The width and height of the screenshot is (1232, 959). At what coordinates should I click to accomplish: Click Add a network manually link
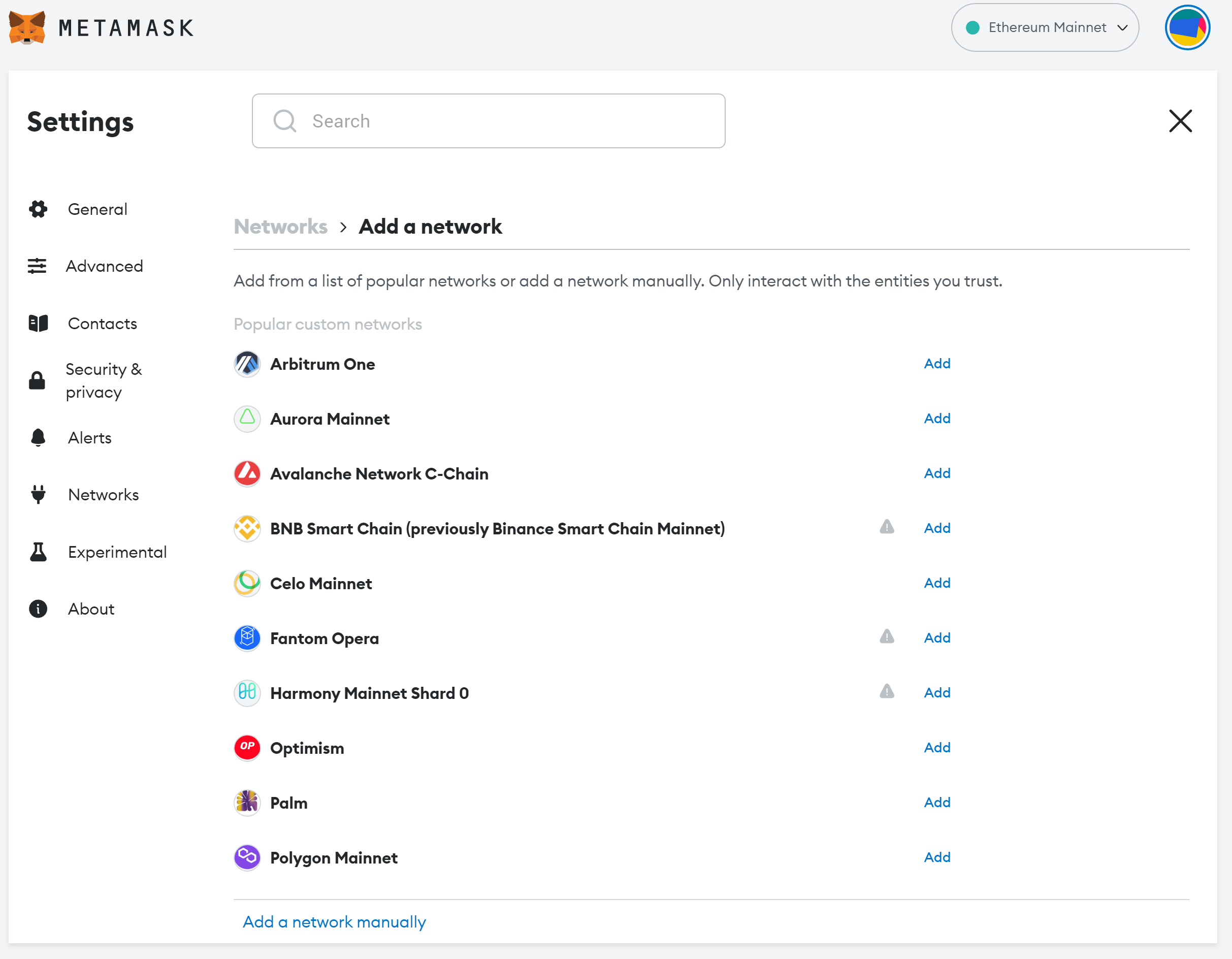click(334, 922)
